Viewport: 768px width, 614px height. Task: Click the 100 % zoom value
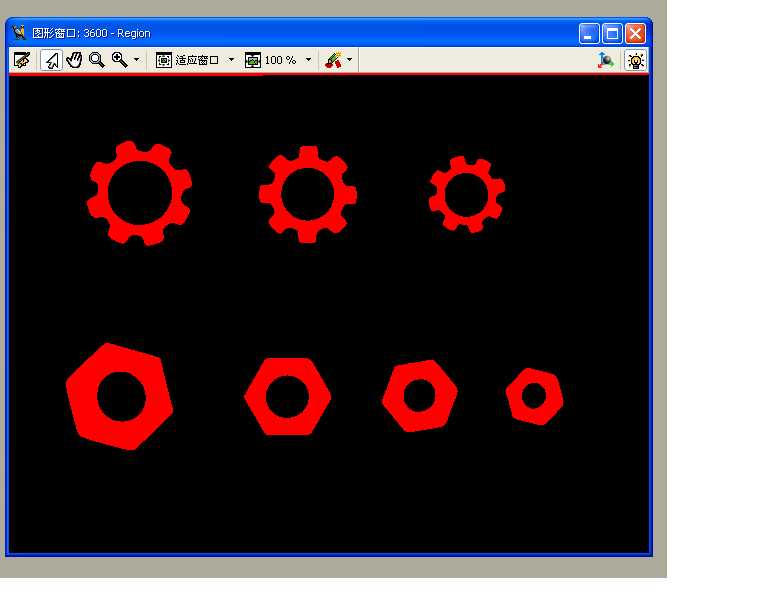[x=280, y=60]
